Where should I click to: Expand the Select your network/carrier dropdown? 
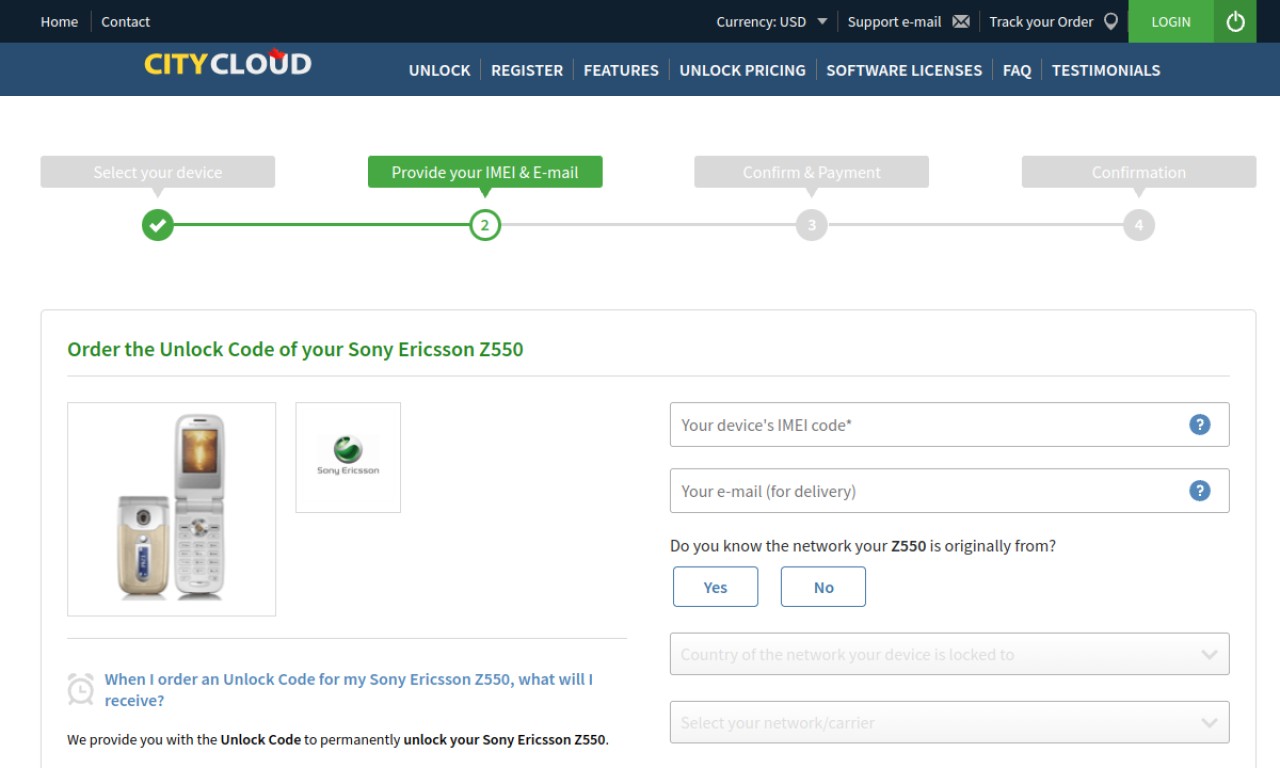click(949, 722)
